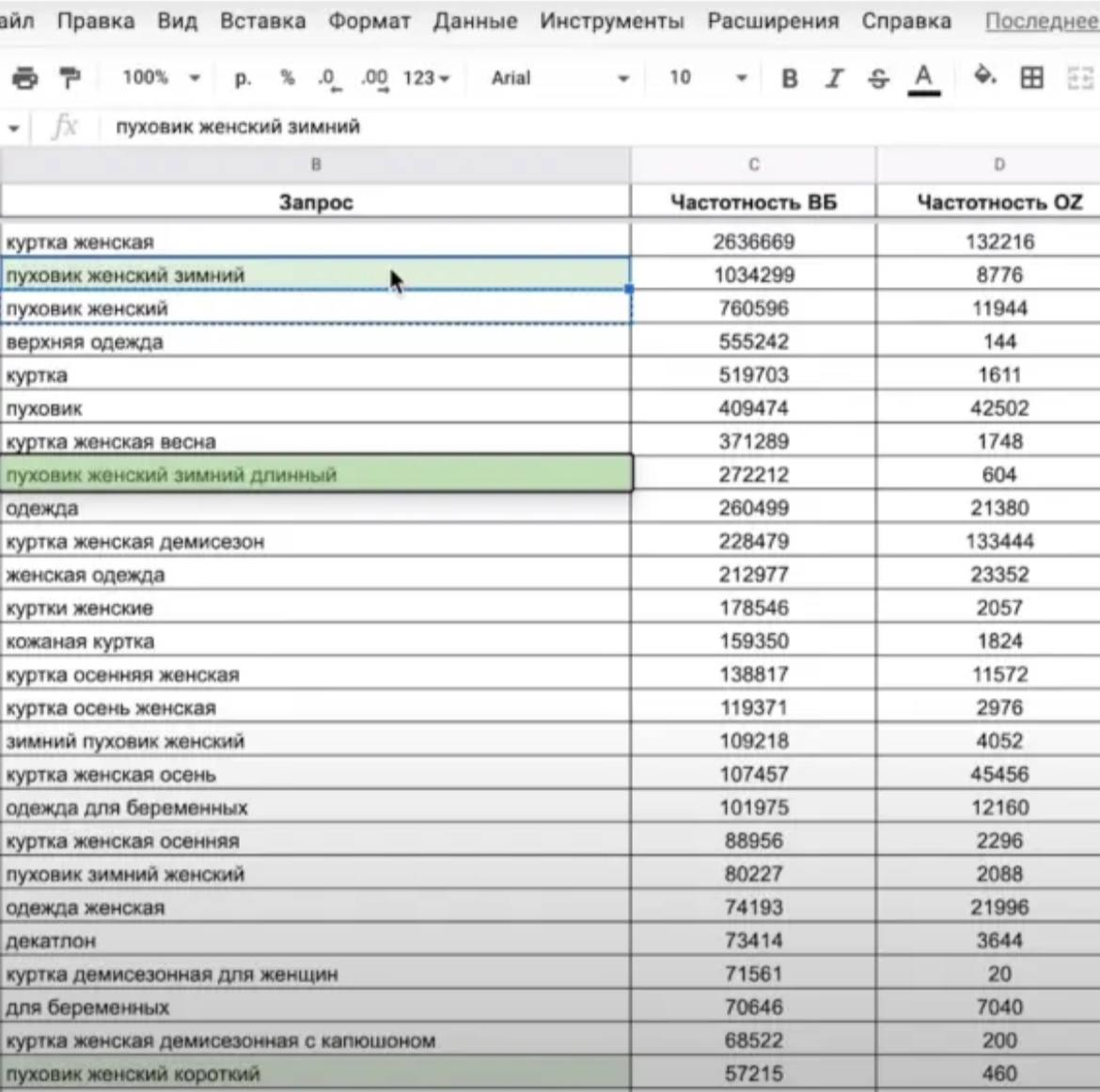Screen dimensions: 1100x1092
Task: Click the Последнее изменение link
Action: tap(1041, 21)
